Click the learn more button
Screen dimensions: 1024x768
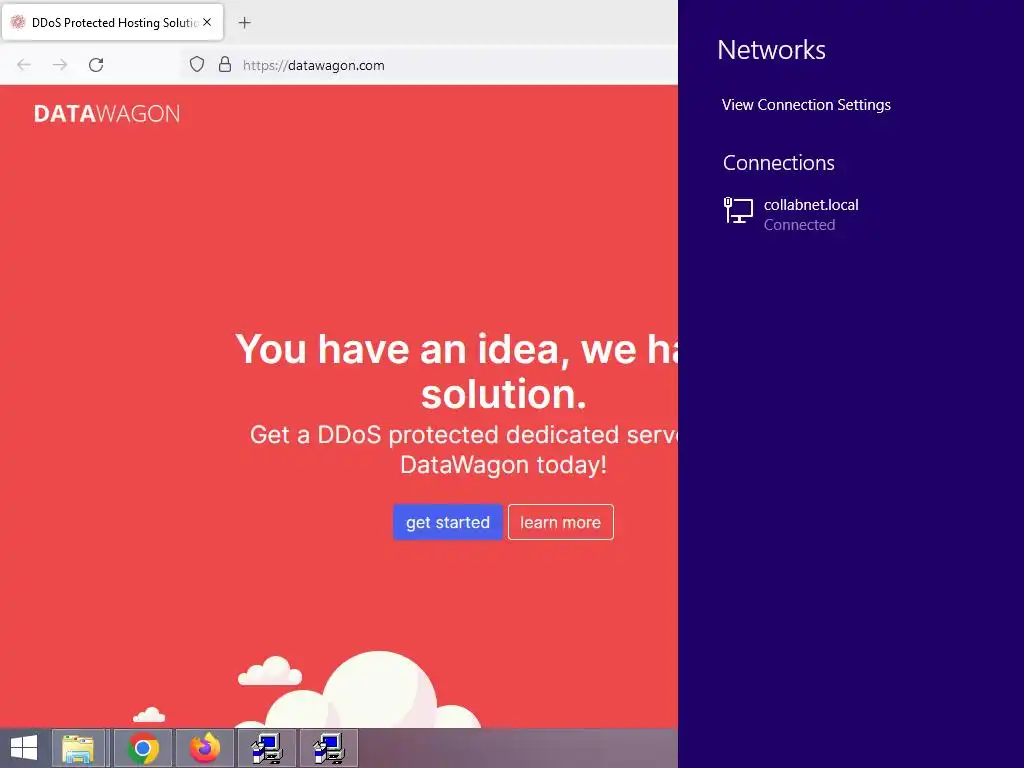coord(560,522)
